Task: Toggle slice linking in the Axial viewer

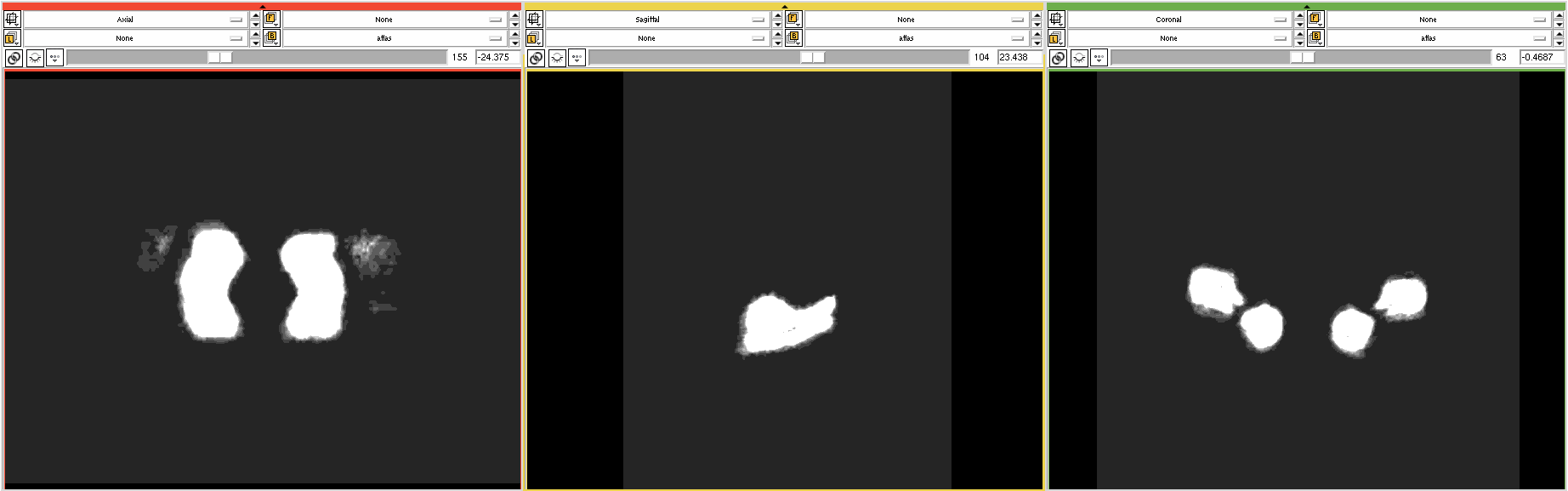Action: pos(14,58)
